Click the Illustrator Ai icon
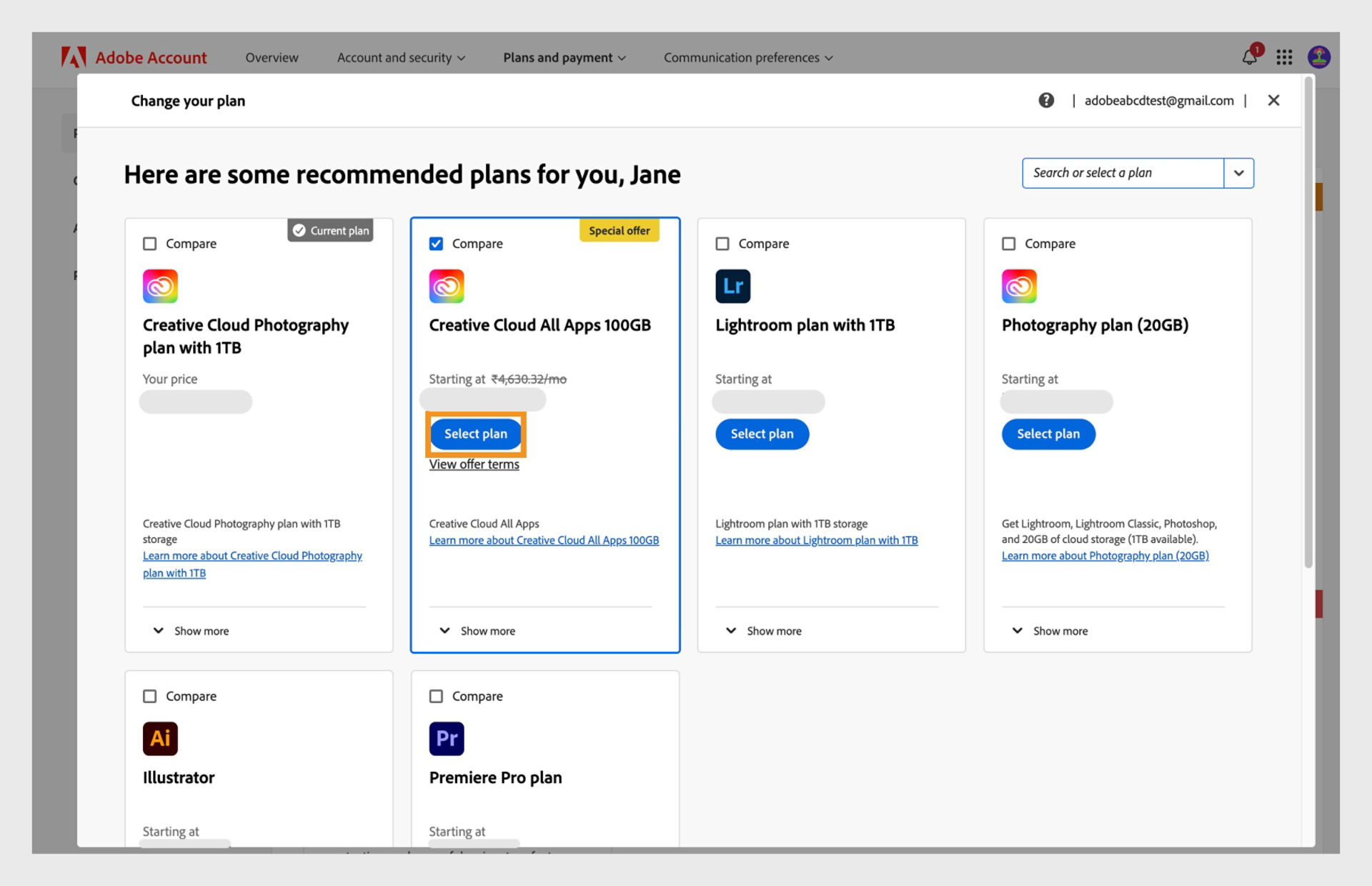The width and height of the screenshot is (1372, 886). click(x=160, y=739)
